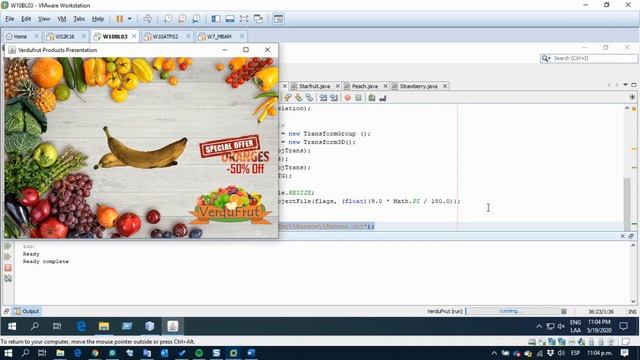
Task: Click the Send Ctrl+Alt+Del icon
Action: [147, 19]
